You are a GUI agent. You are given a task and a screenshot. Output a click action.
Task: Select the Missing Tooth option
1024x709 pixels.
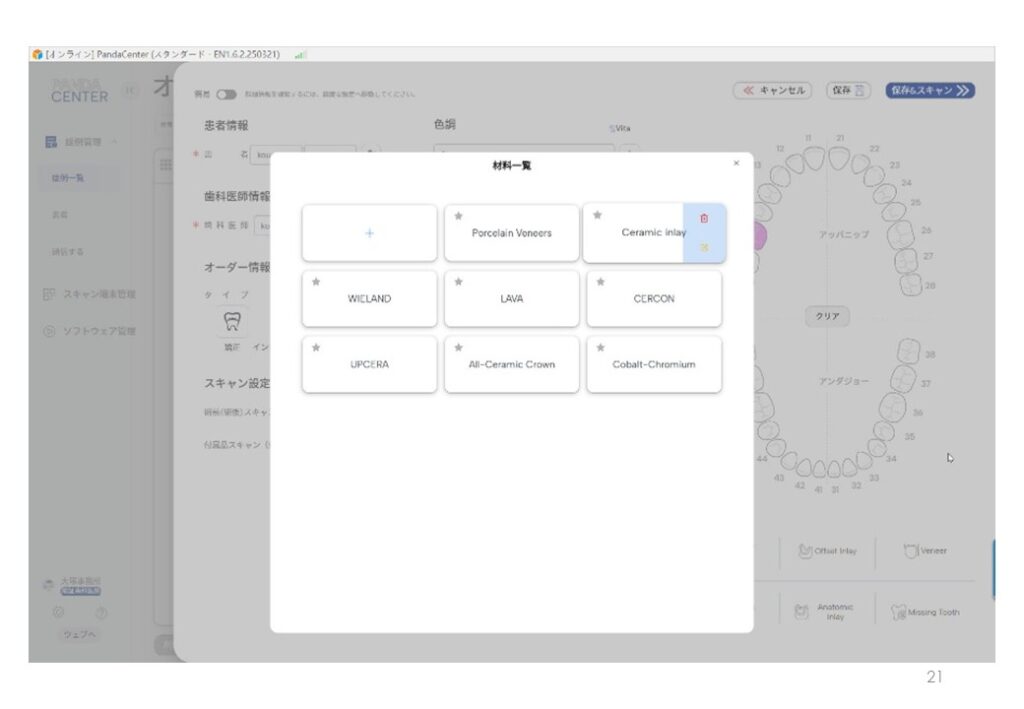coord(925,611)
